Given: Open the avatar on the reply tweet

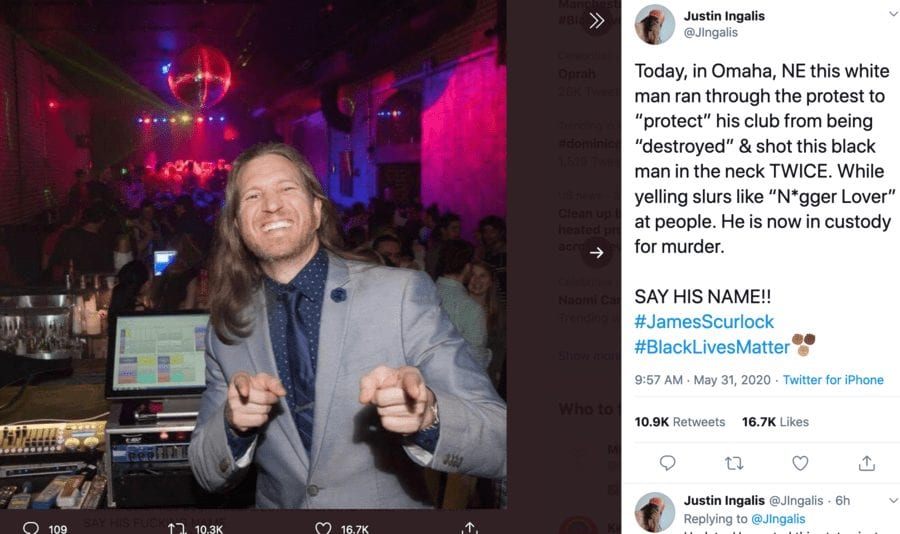Looking at the screenshot, I should click(655, 511).
